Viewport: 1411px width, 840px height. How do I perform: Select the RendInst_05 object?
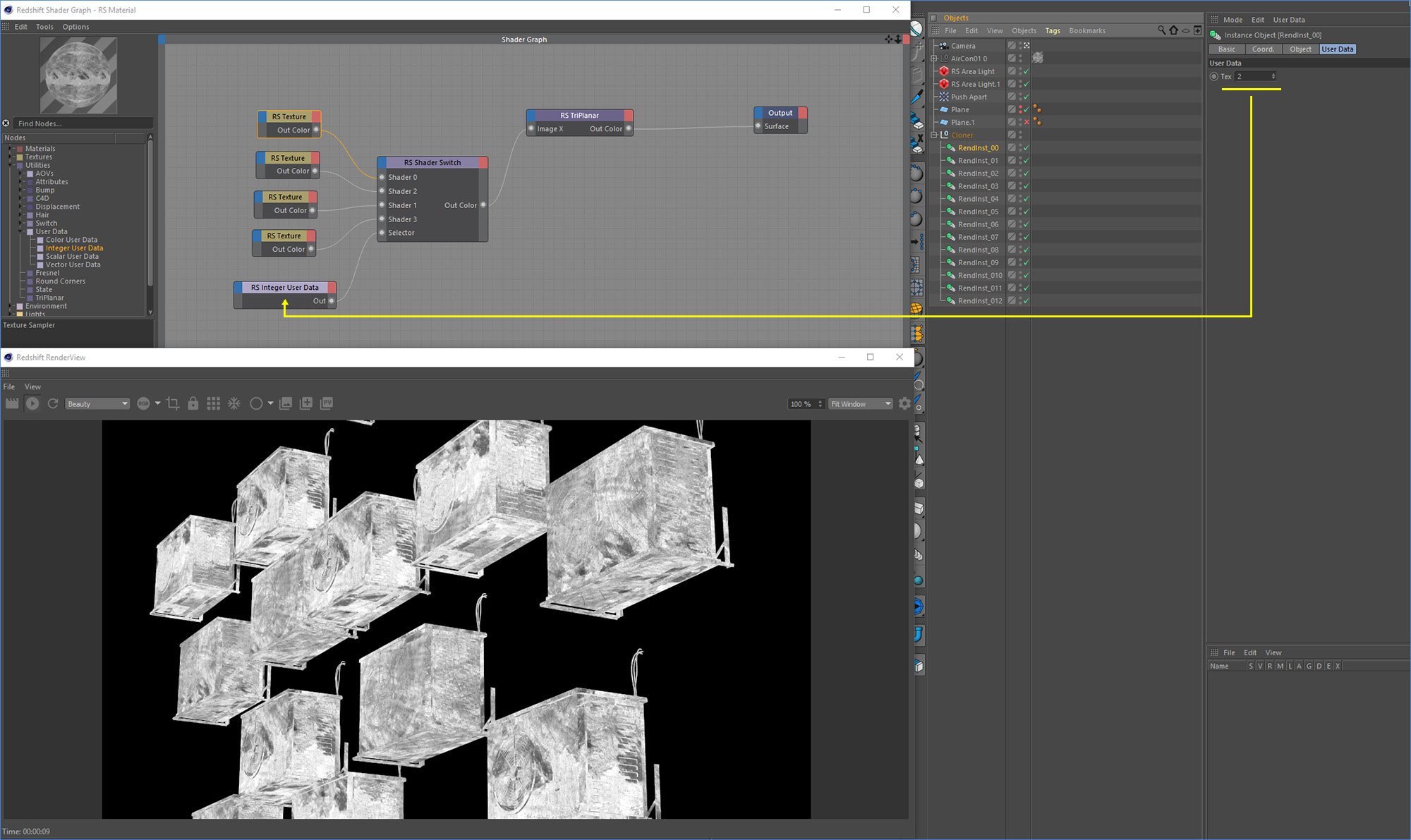pos(977,211)
